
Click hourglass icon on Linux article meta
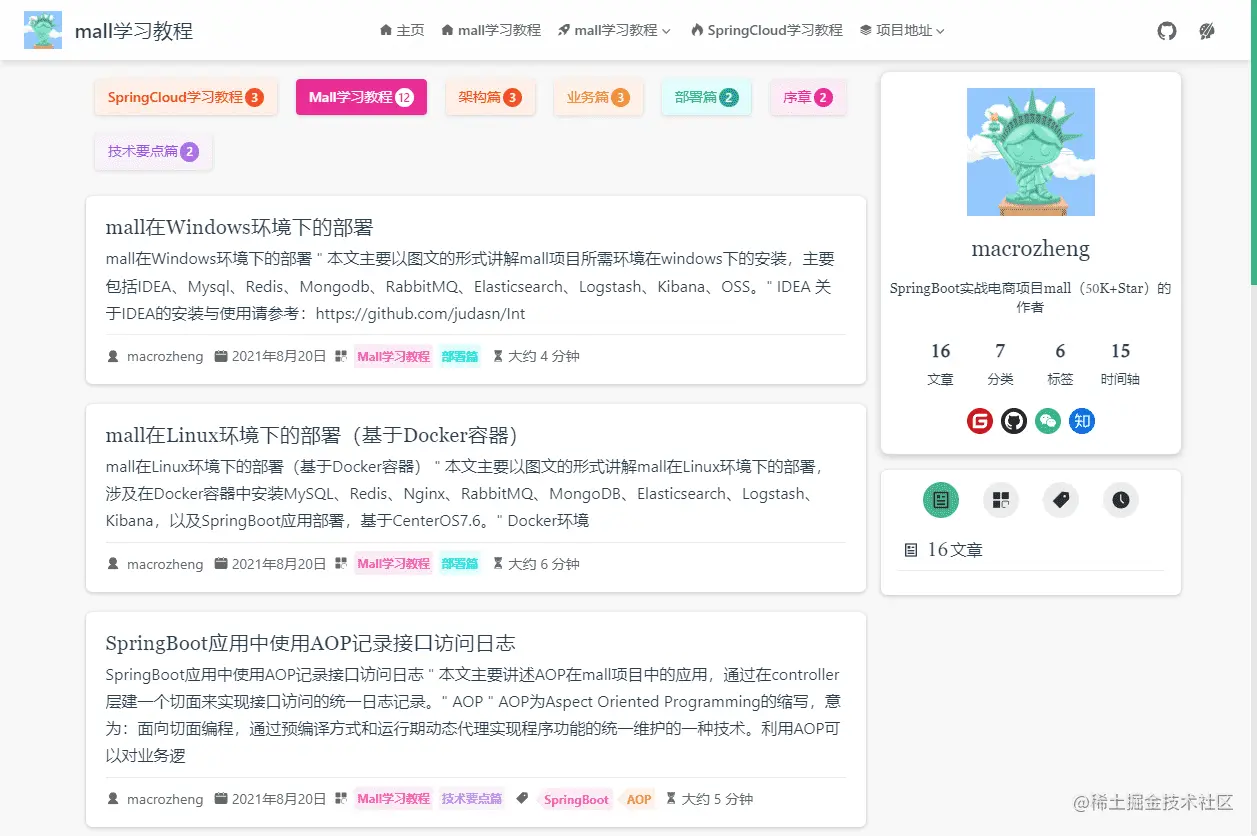coord(498,564)
